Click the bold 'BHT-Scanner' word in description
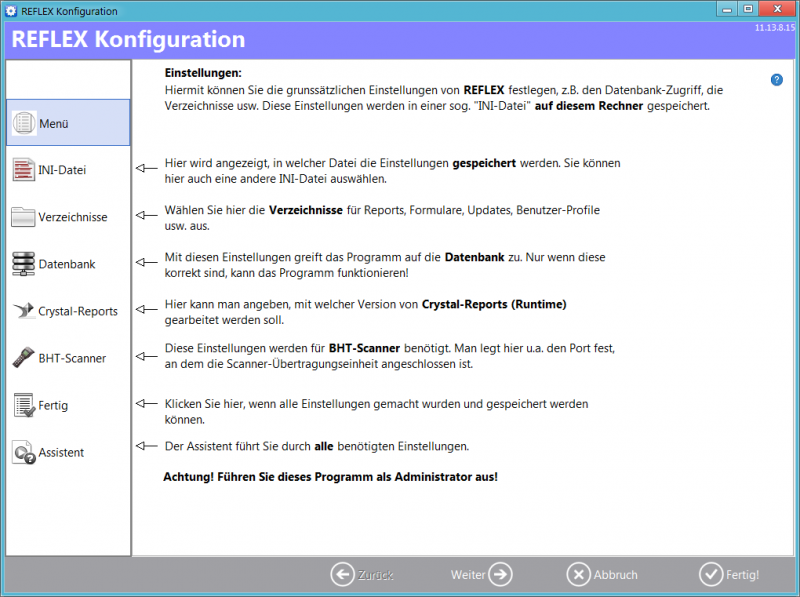This screenshot has width=800, height=597. (x=364, y=349)
